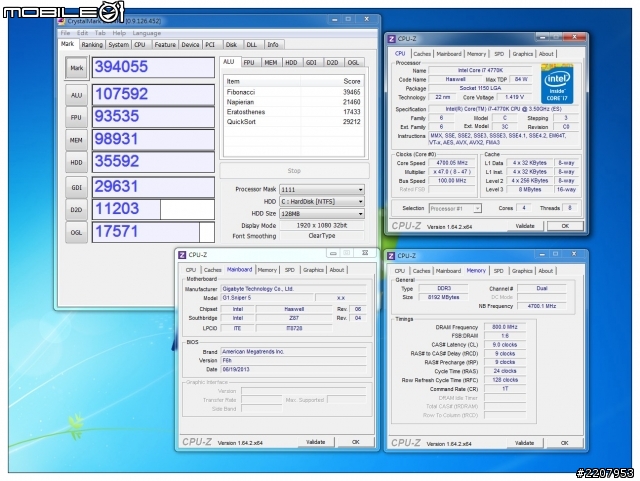Screen dimensions: 640x481
Task: Open the Disk tab in CrystalMark
Action: (231, 45)
